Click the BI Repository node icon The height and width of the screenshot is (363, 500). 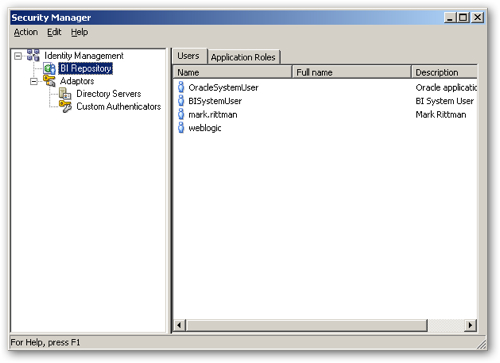click(50, 69)
